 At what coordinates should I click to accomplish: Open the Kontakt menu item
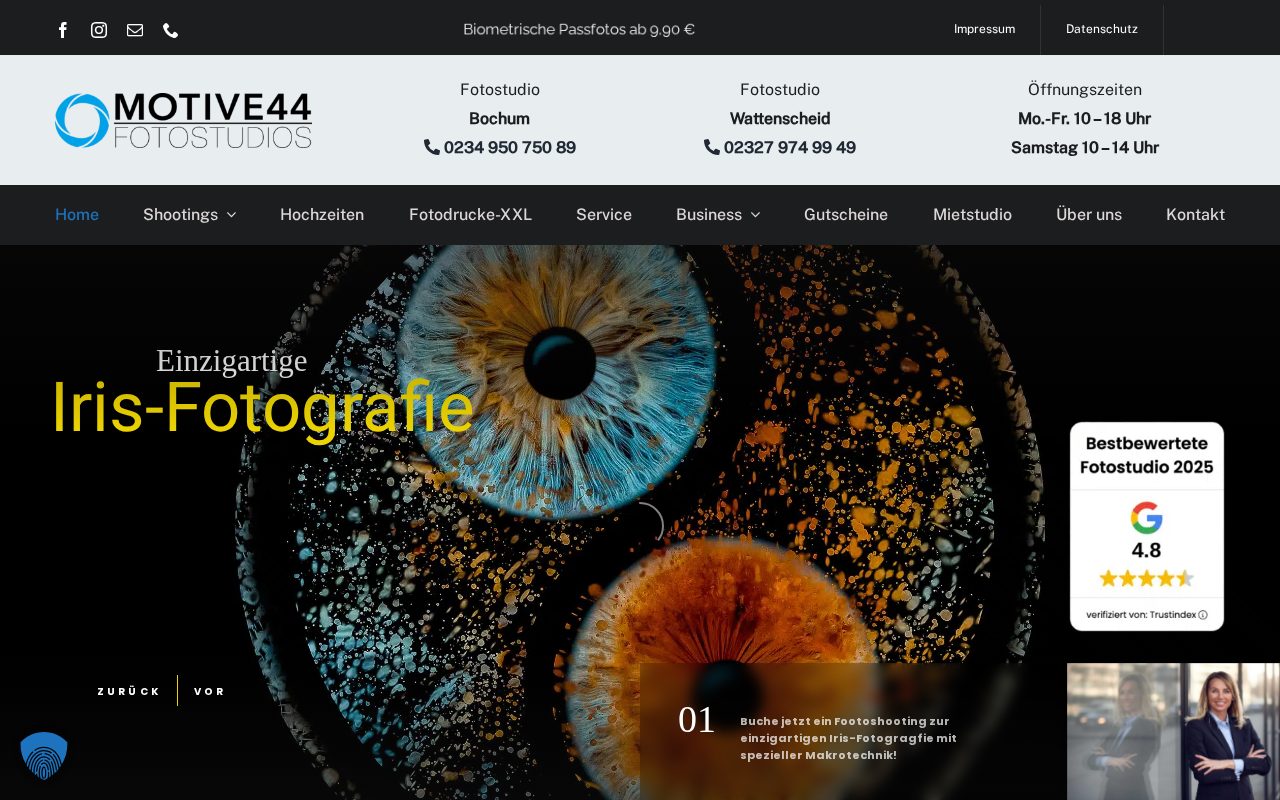pos(1195,215)
